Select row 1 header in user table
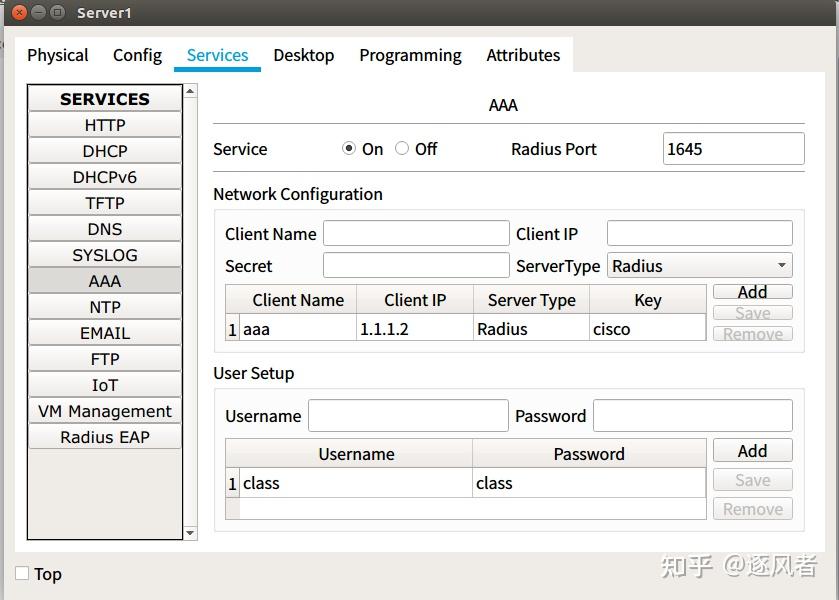Image resolution: width=839 pixels, height=600 pixels. point(232,483)
